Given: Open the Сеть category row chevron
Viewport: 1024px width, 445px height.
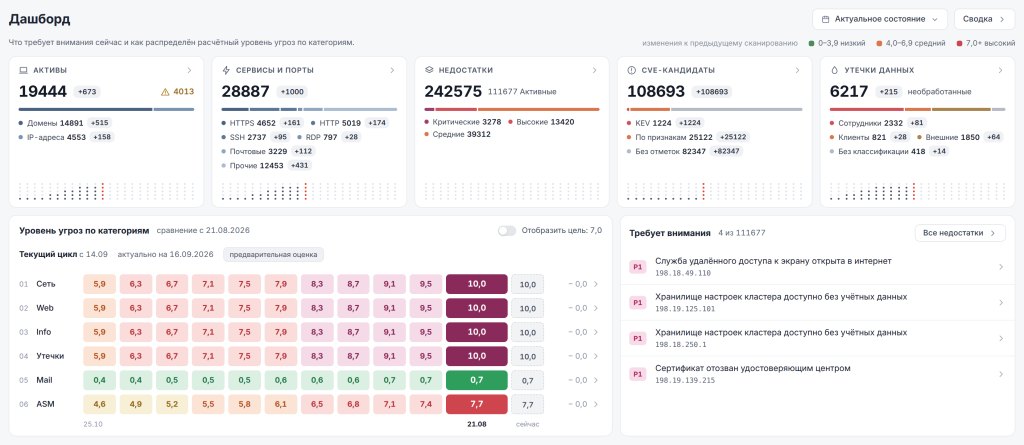Looking at the screenshot, I should [x=595, y=284].
